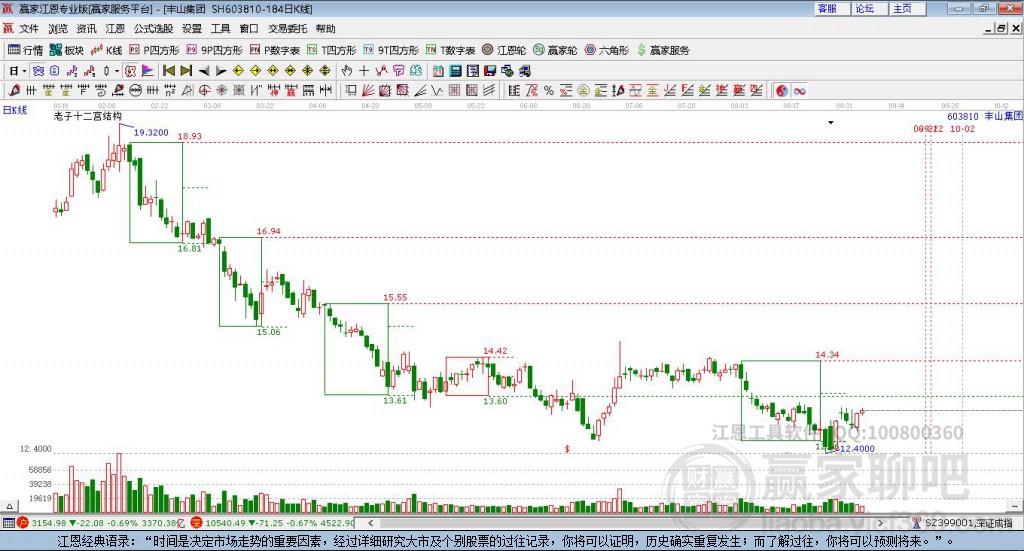Click the 客服 customer service button

832,9
